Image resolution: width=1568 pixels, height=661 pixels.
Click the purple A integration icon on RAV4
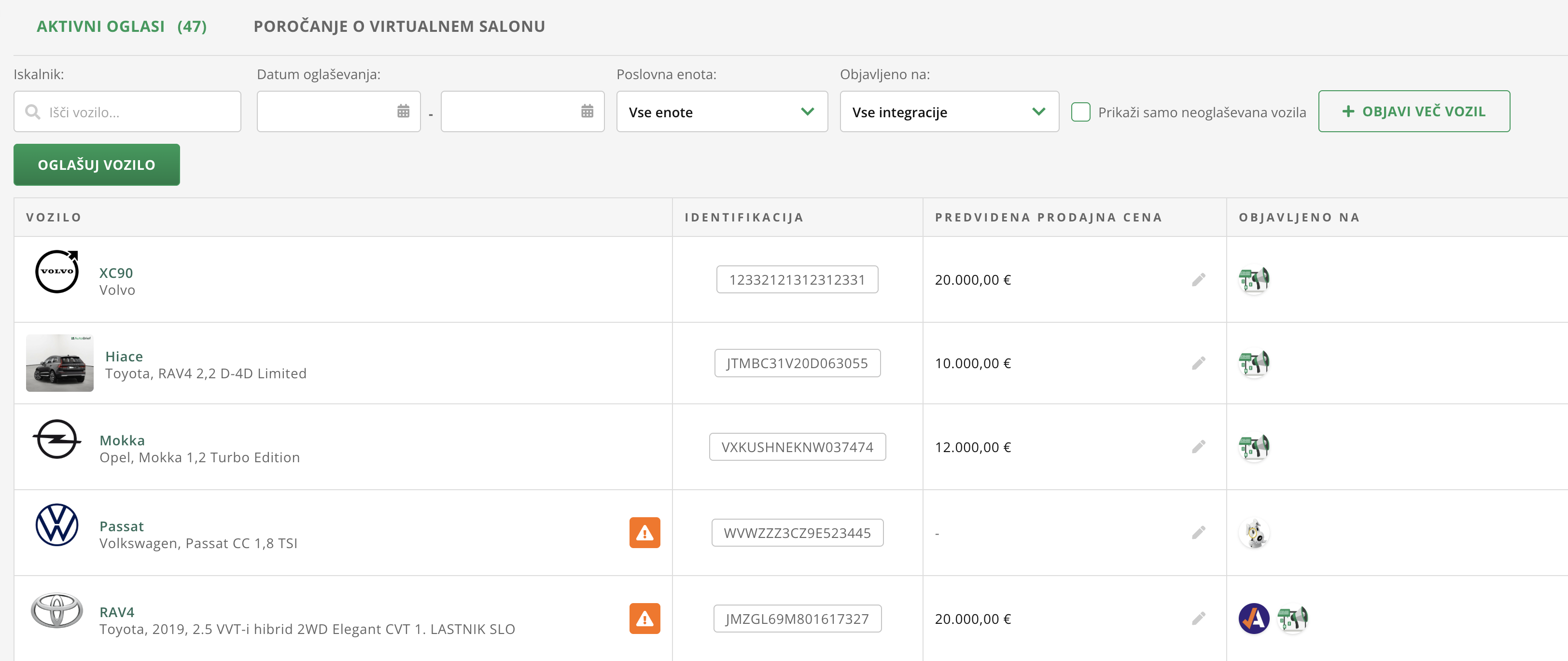click(1253, 619)
